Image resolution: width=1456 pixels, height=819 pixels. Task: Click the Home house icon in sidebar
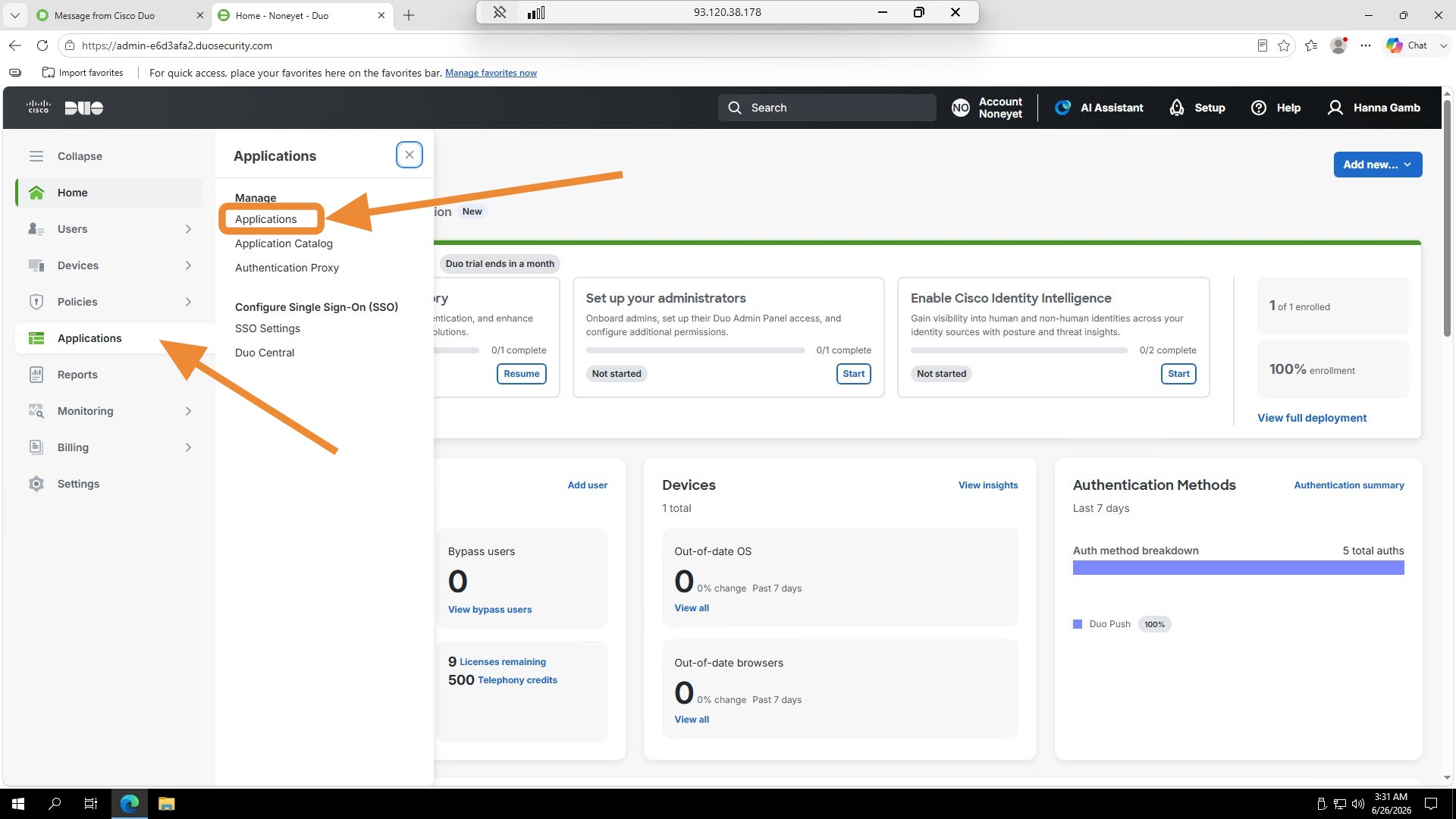[x=36, y=193]
